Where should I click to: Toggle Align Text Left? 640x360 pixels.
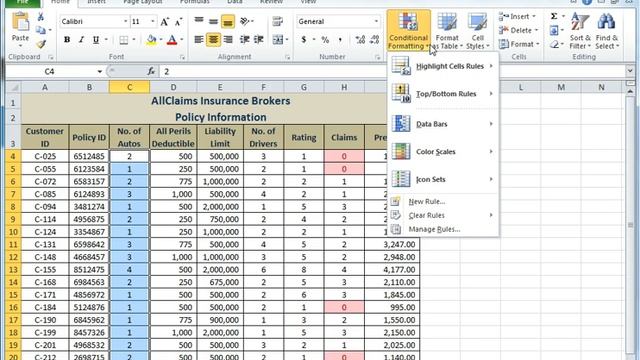click(x=199, y=40)
